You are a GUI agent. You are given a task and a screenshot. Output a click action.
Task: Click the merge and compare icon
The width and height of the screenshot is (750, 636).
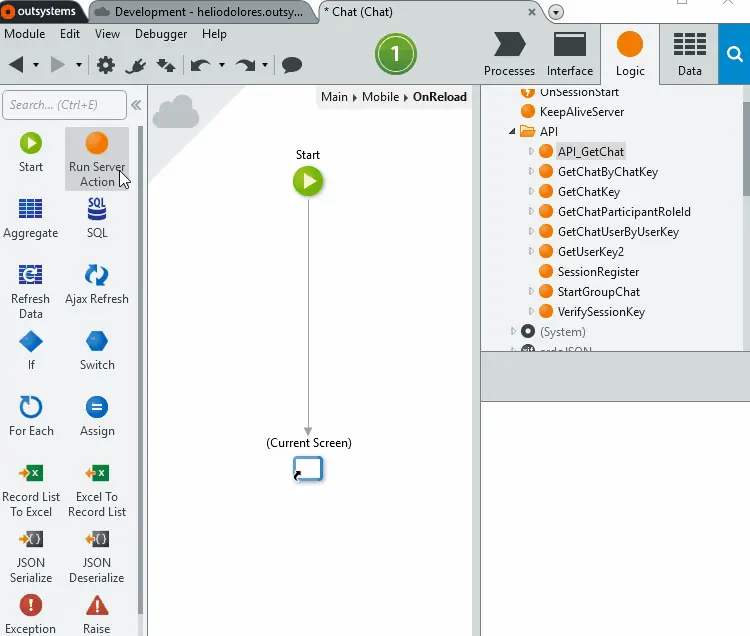point(165,65)
